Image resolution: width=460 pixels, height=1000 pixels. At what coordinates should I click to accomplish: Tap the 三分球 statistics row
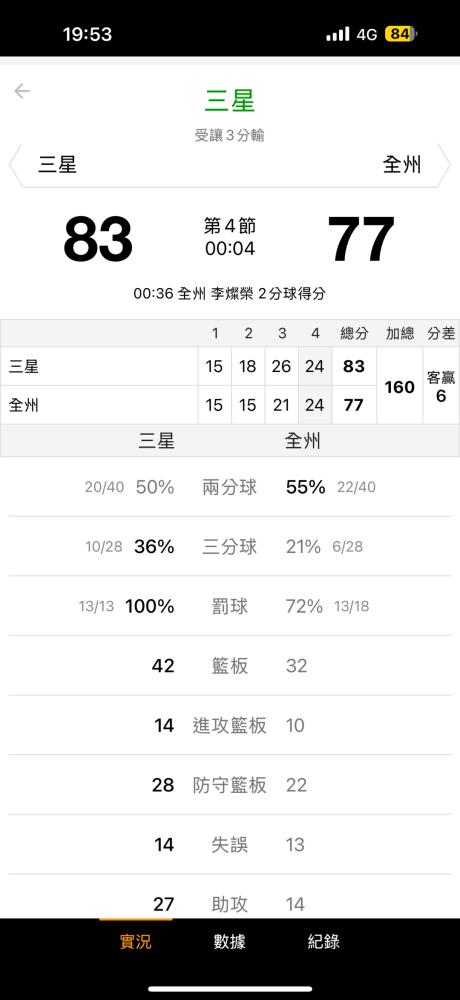(230, 547)
